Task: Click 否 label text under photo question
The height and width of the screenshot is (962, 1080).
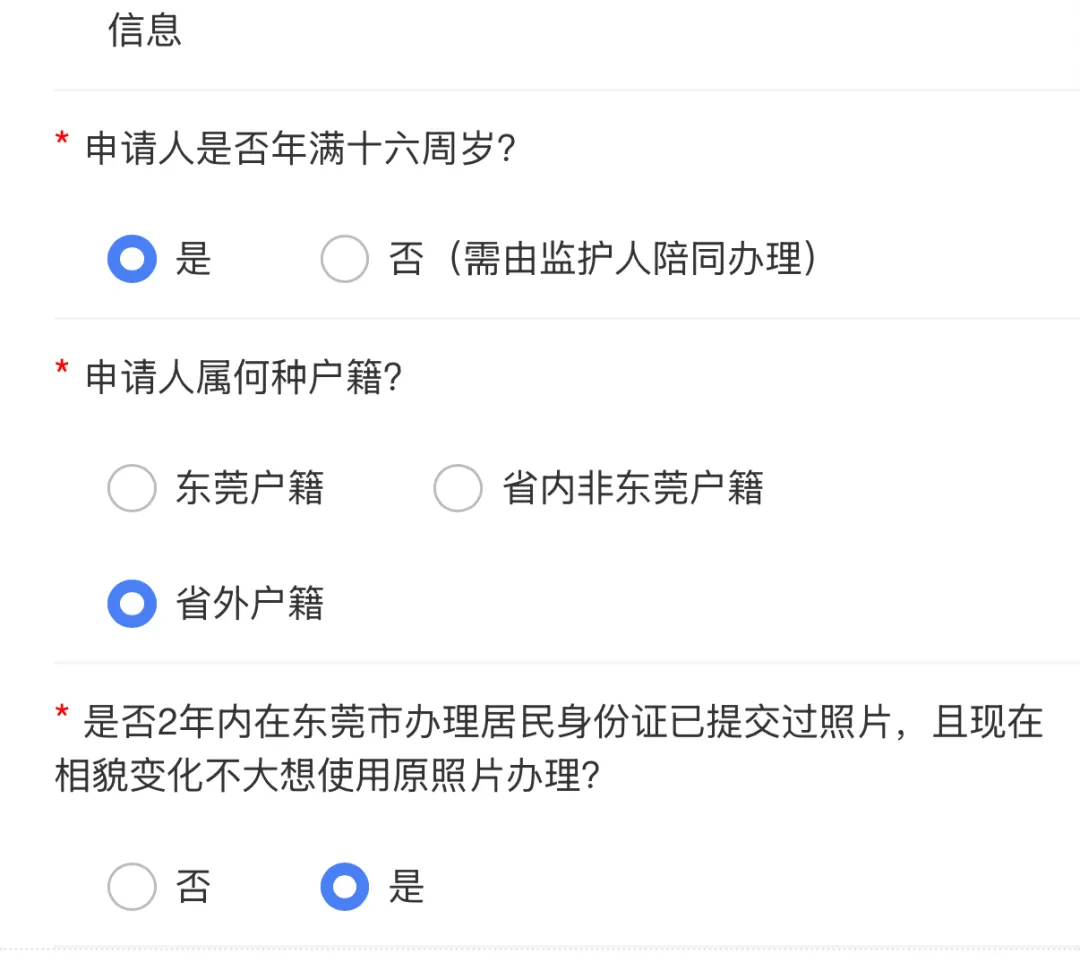Action: point(194,887)
